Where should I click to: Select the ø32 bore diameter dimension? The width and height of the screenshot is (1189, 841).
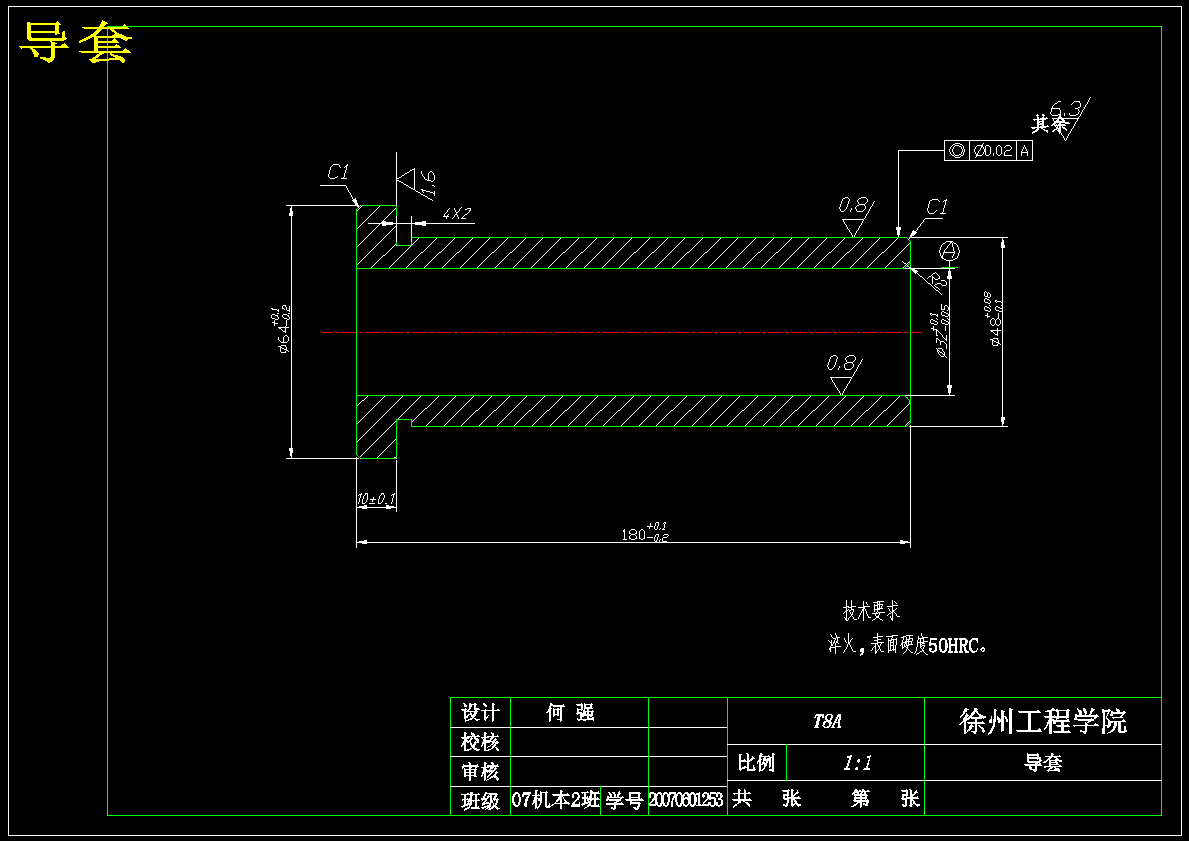(x=939, y=331)
